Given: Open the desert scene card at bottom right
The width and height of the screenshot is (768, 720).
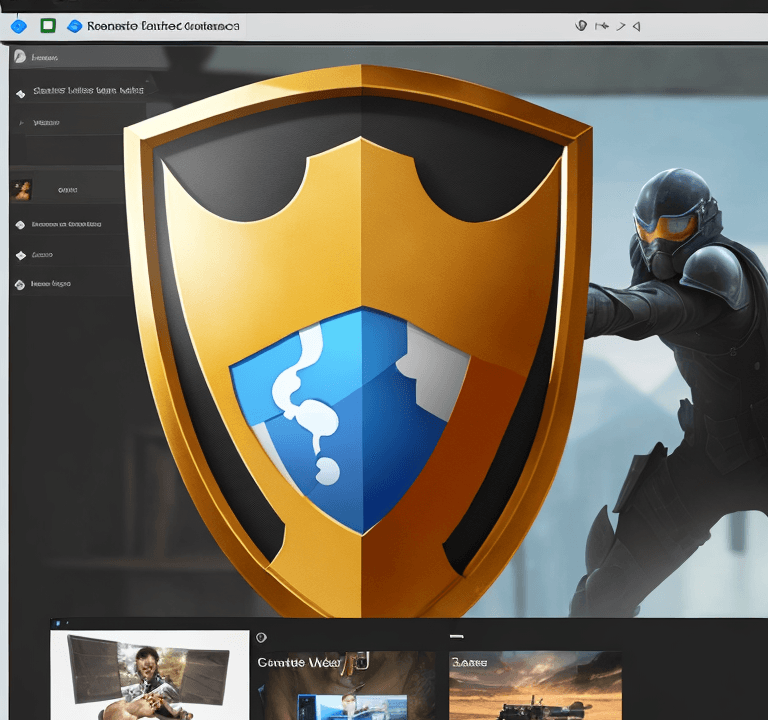Looking at the screenshot, I should pyautogui.click(x=535, y=685).
